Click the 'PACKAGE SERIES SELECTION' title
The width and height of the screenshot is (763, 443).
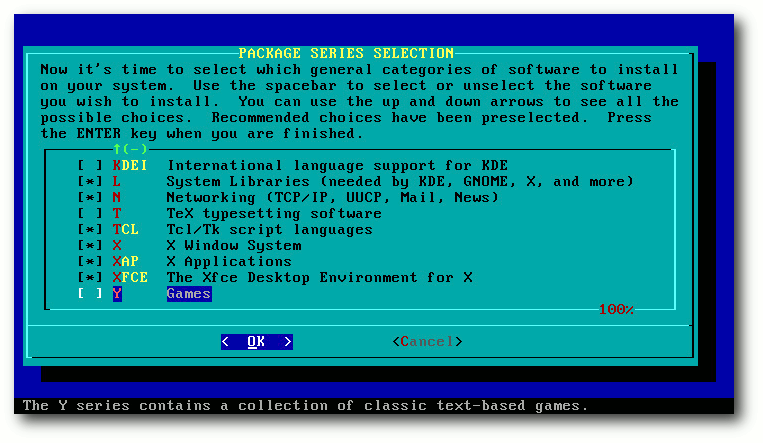point(346,53)
